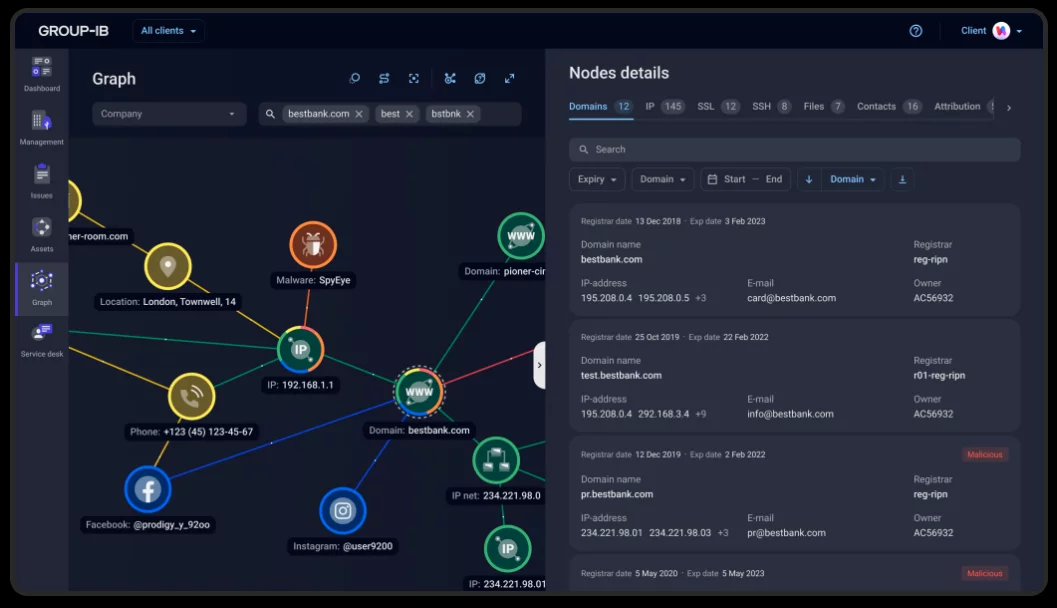Remove the bstbnk search tag
The image size is (1057, 608).
click(470, 114)
